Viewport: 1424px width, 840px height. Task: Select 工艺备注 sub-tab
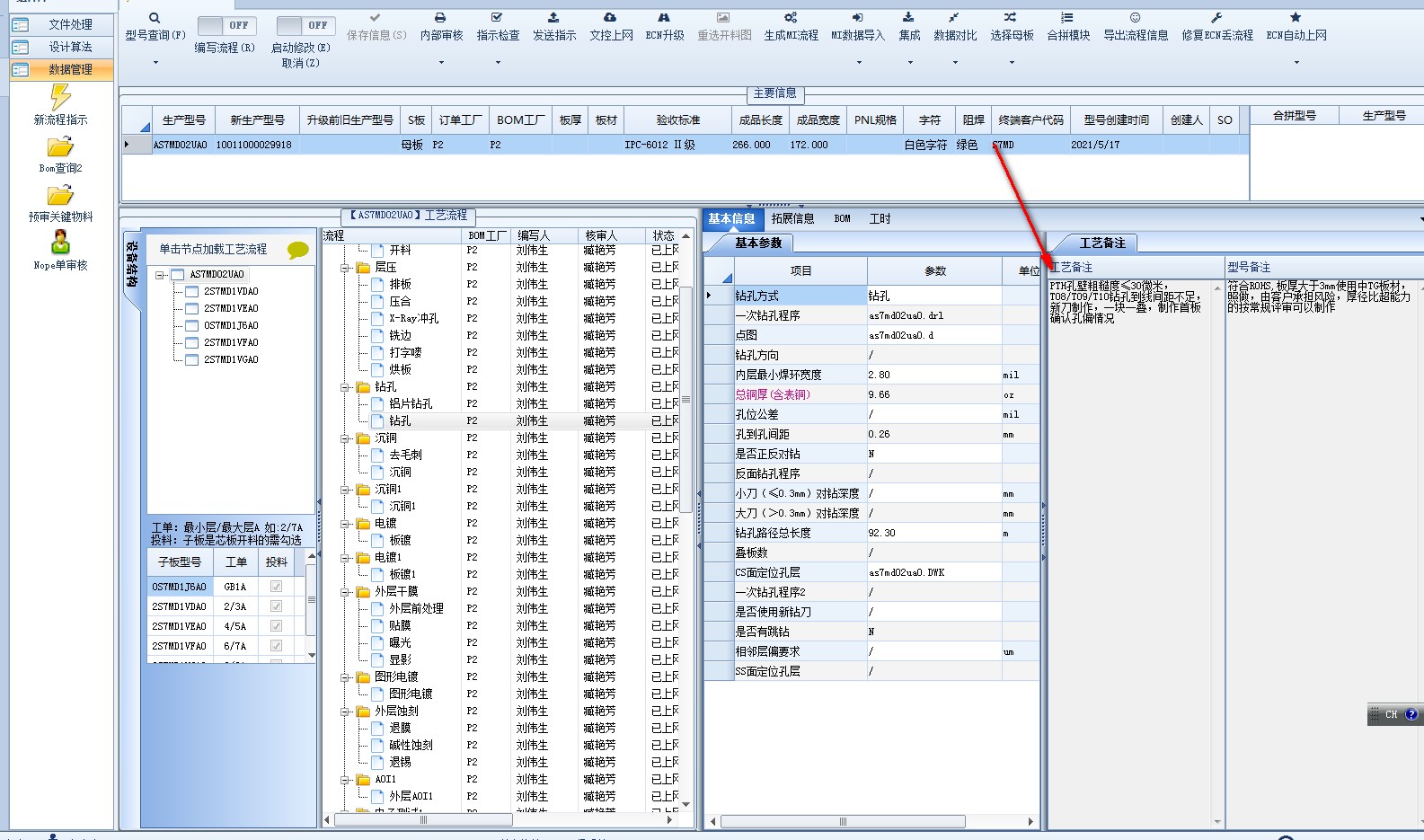pos(1101,243)
